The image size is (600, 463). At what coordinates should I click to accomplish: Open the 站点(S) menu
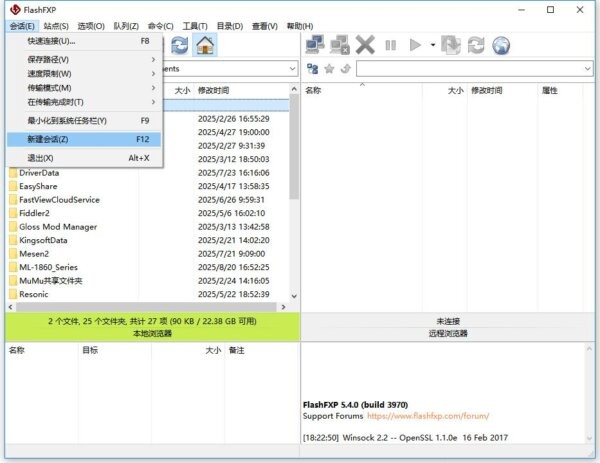point(56,26)
